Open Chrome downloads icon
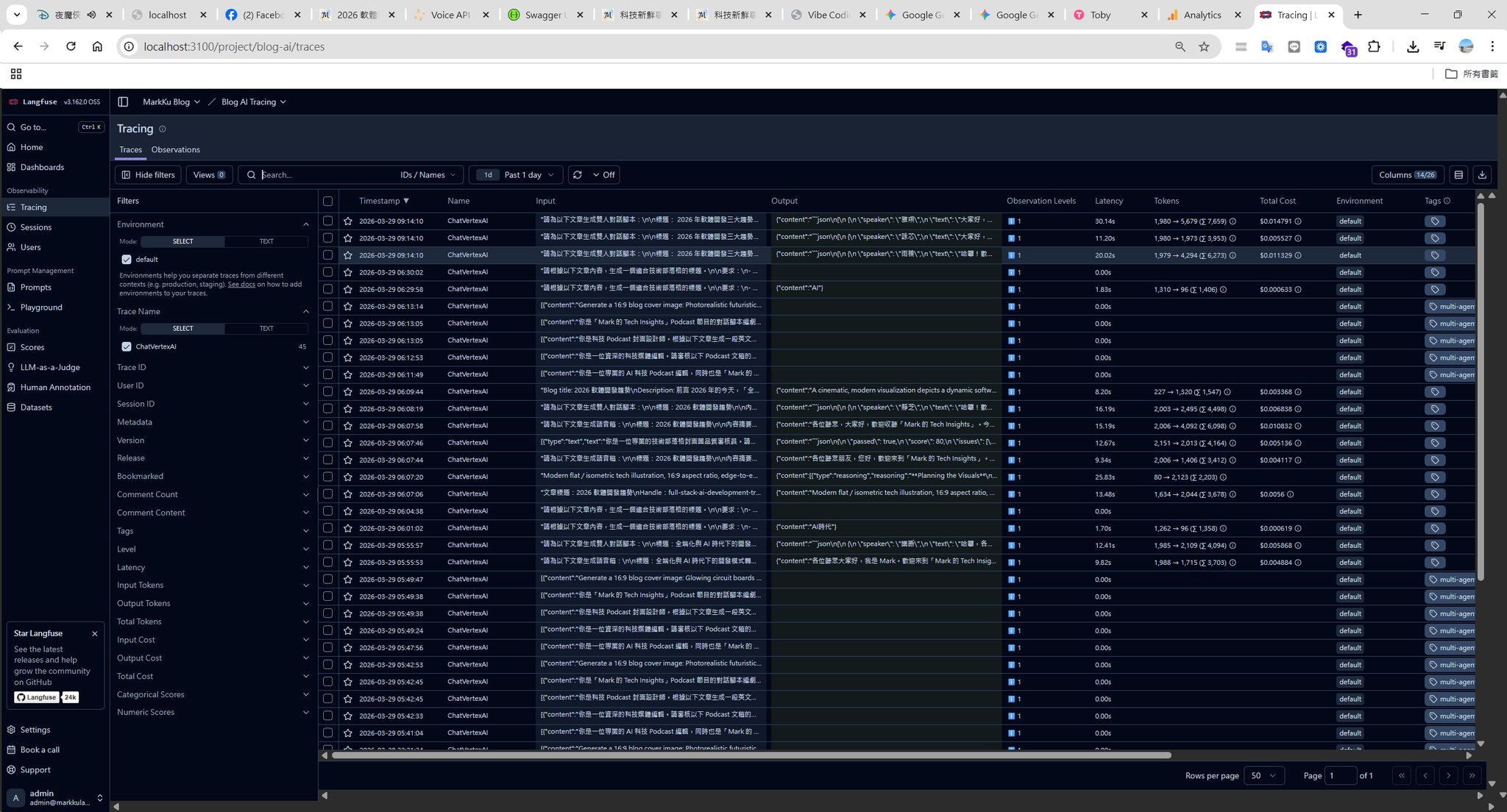 pos(1412,46)
